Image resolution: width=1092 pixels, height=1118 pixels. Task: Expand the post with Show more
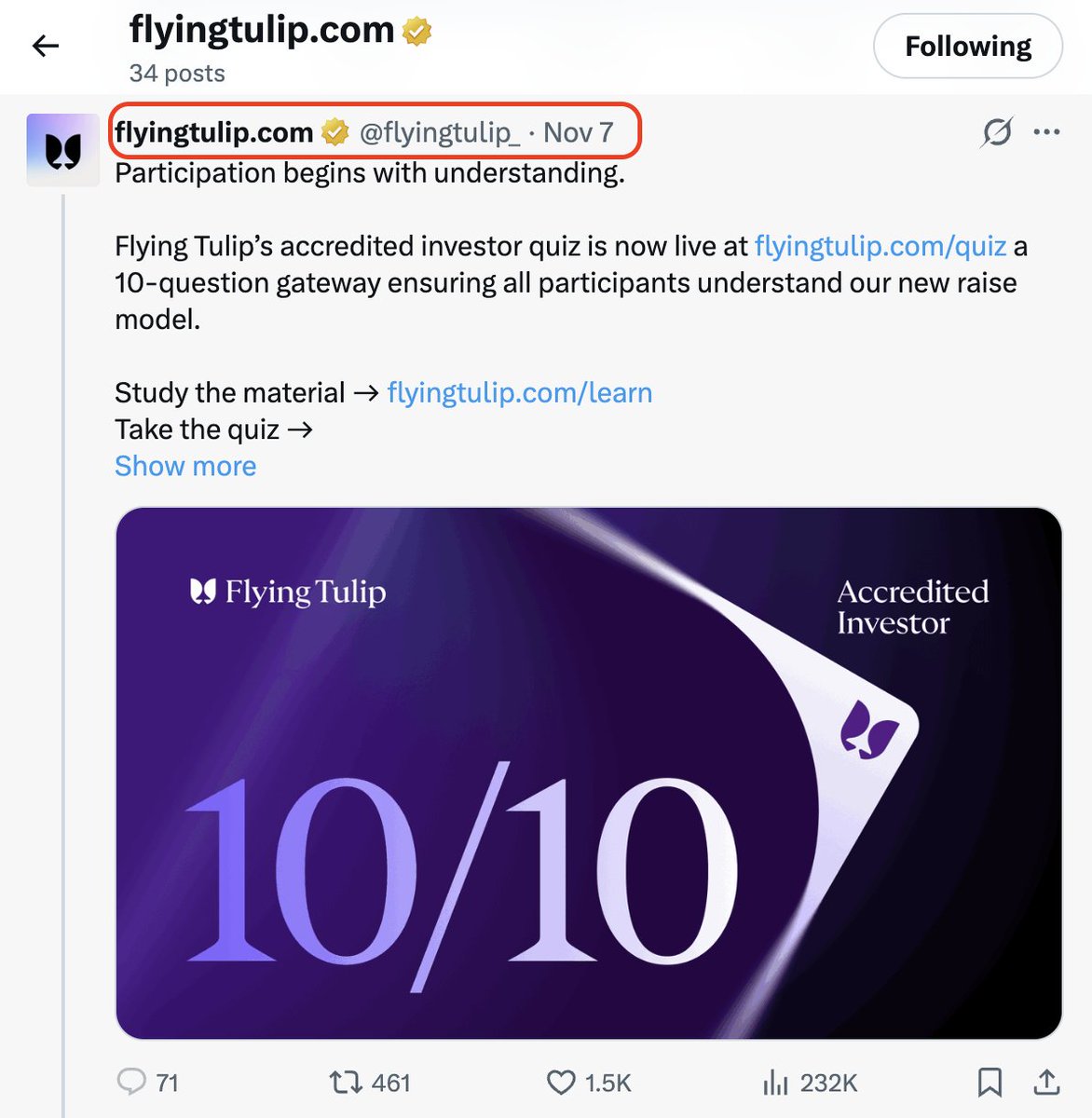click(185, 466)
